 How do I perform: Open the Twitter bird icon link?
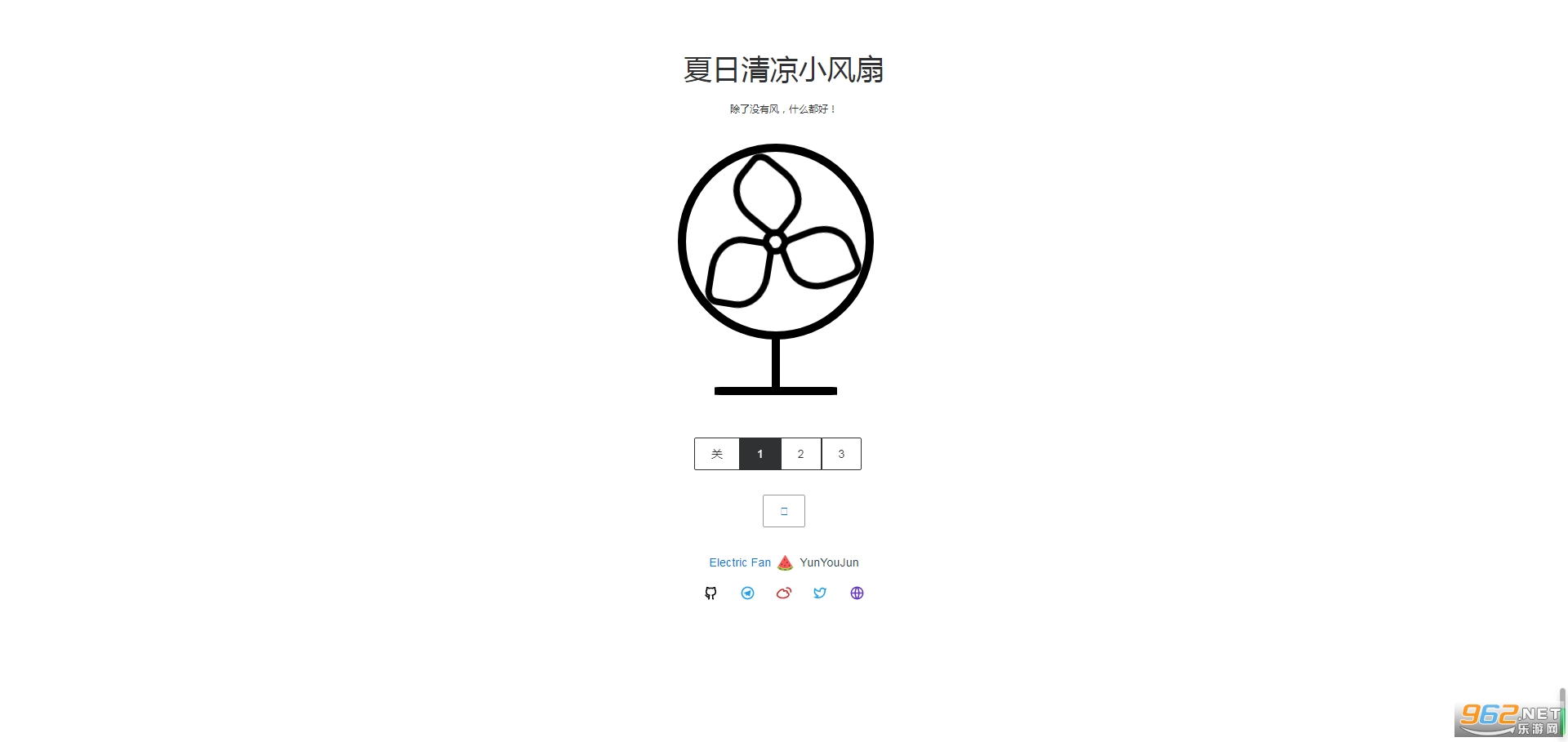820,593
